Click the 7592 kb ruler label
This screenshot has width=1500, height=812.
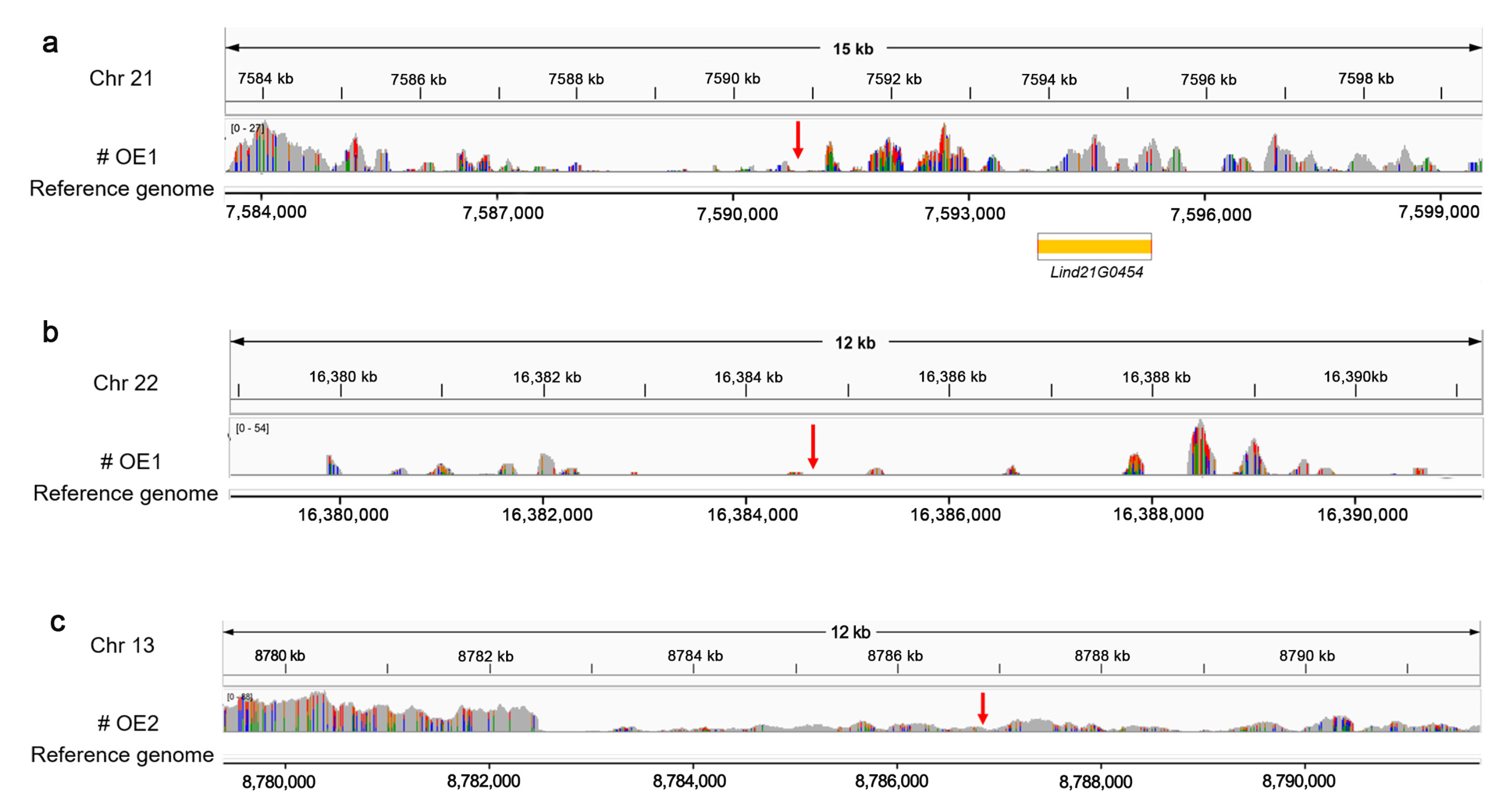click(894, 78)
